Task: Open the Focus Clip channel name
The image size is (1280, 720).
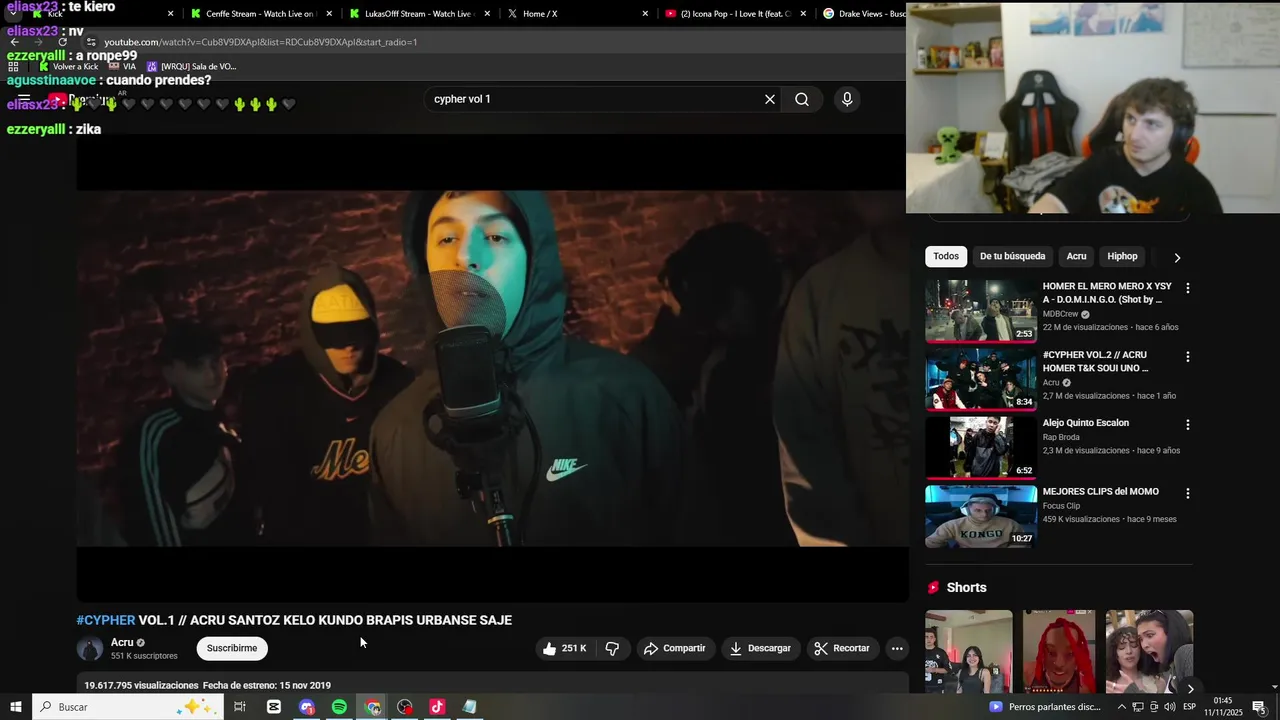Action: coord(1062,506)
